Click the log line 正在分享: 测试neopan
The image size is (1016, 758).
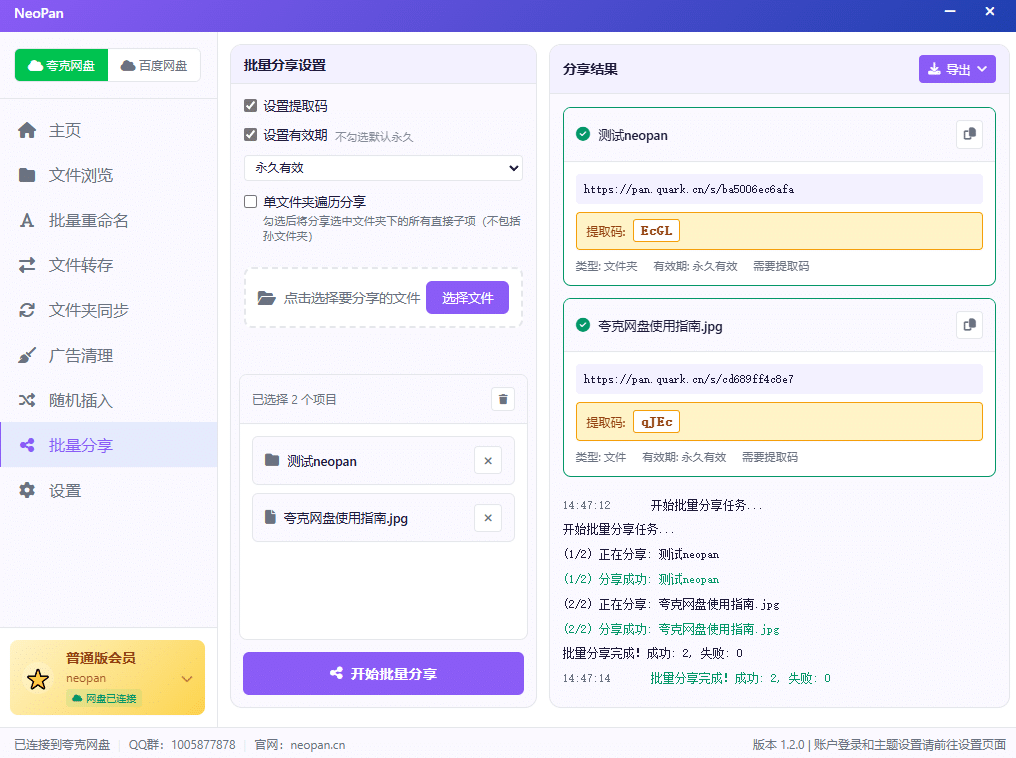click(x=641, y=554)
